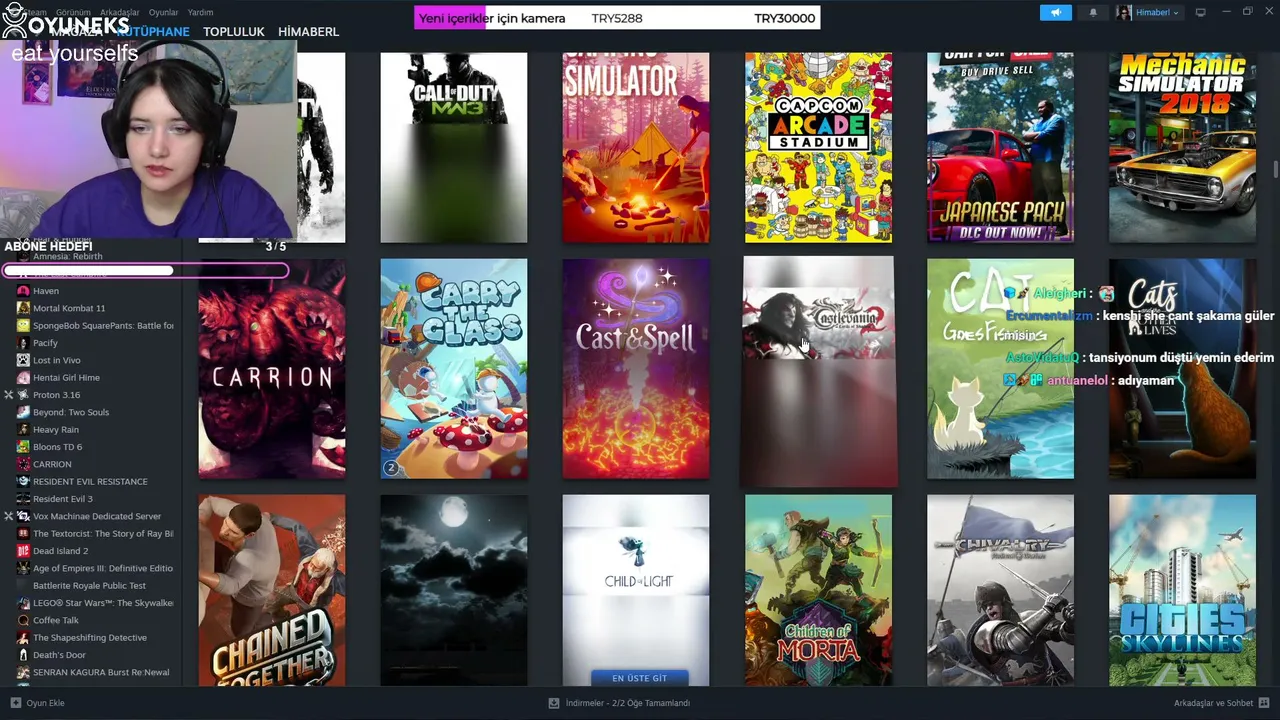This screenshot has width=1280, height=720.
Task: Open the İndirmeler downloads status
Action: click(620, 703)
